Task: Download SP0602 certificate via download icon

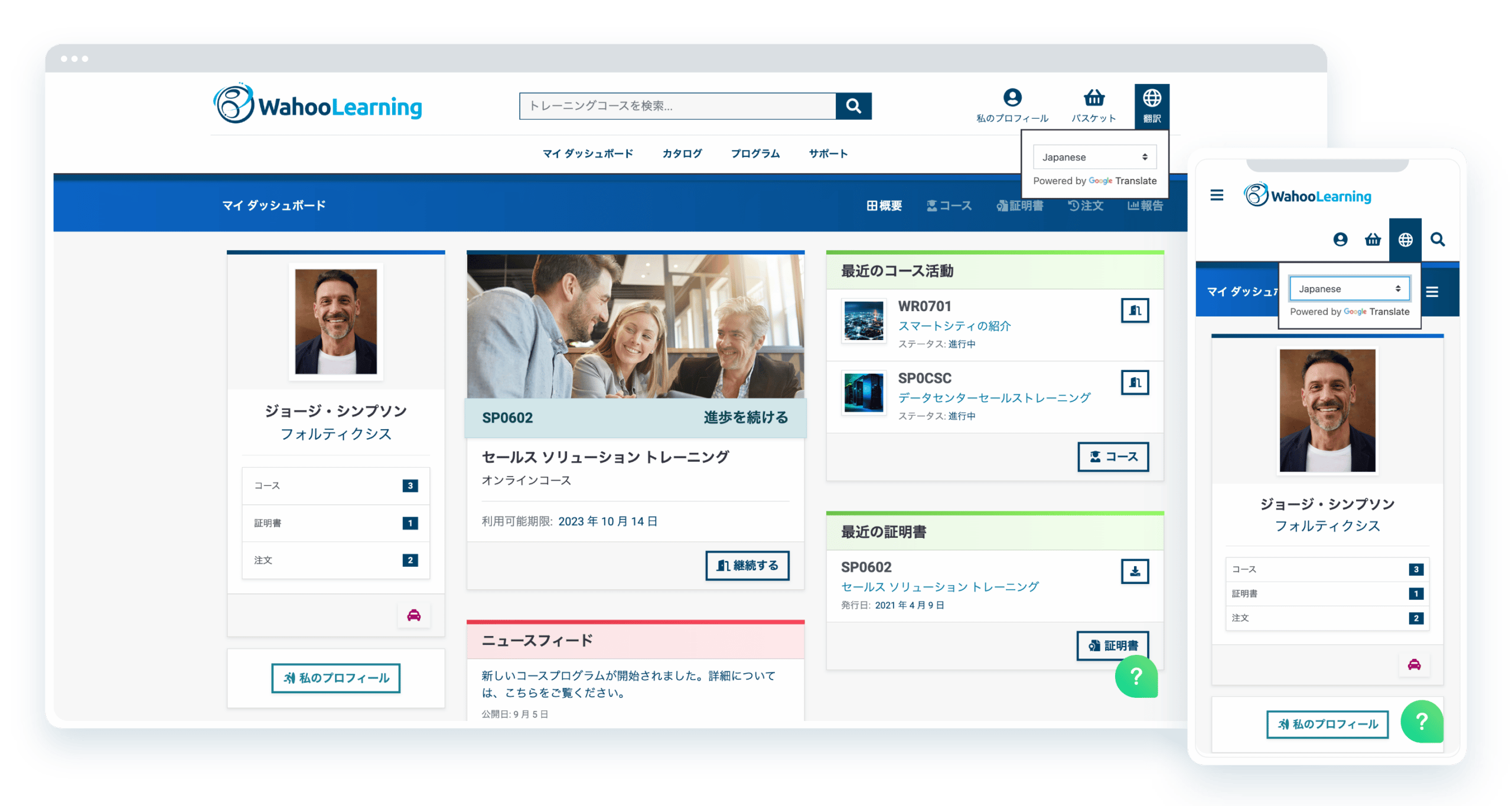Action: pyautogui.click(x=1134, y=571)
